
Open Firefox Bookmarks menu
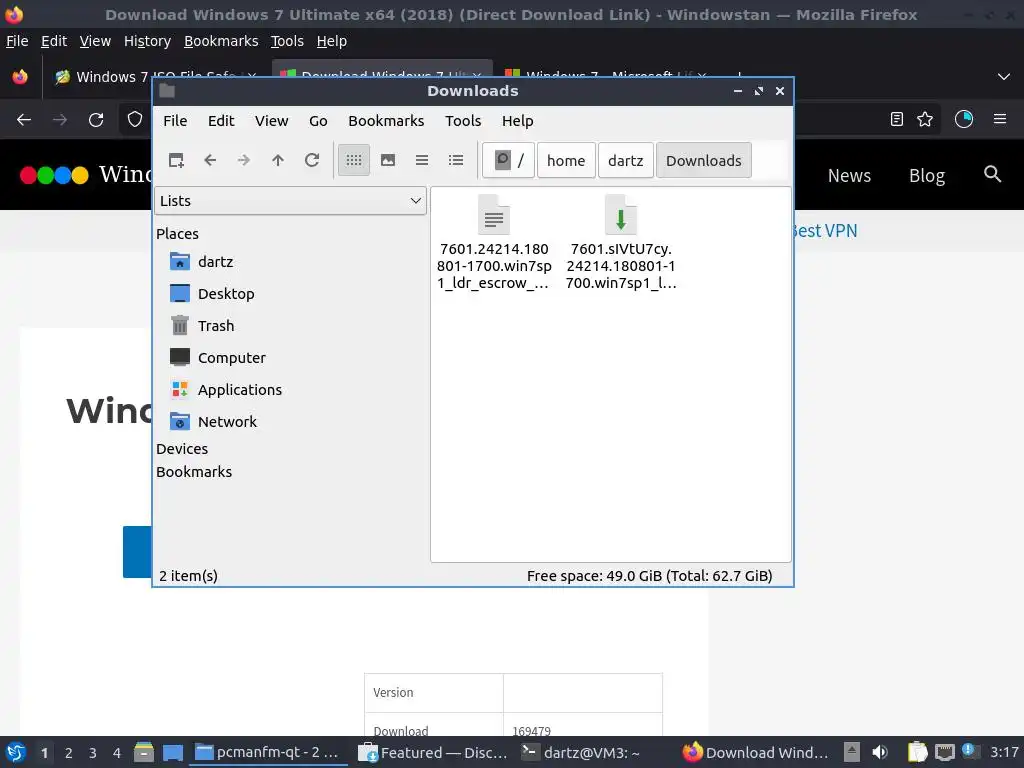pyautogui.click(x=221, y=41)
